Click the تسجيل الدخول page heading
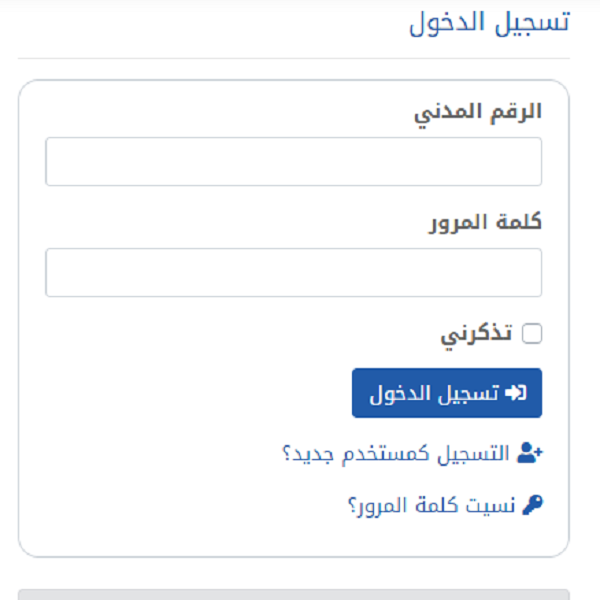600x600 pixels. pyautogui.click(x=489, y=23)
